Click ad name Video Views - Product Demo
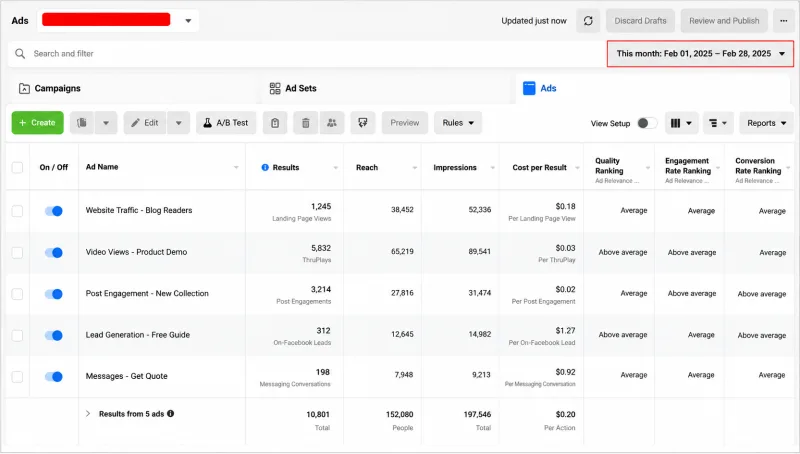 (x=136, y=252)
